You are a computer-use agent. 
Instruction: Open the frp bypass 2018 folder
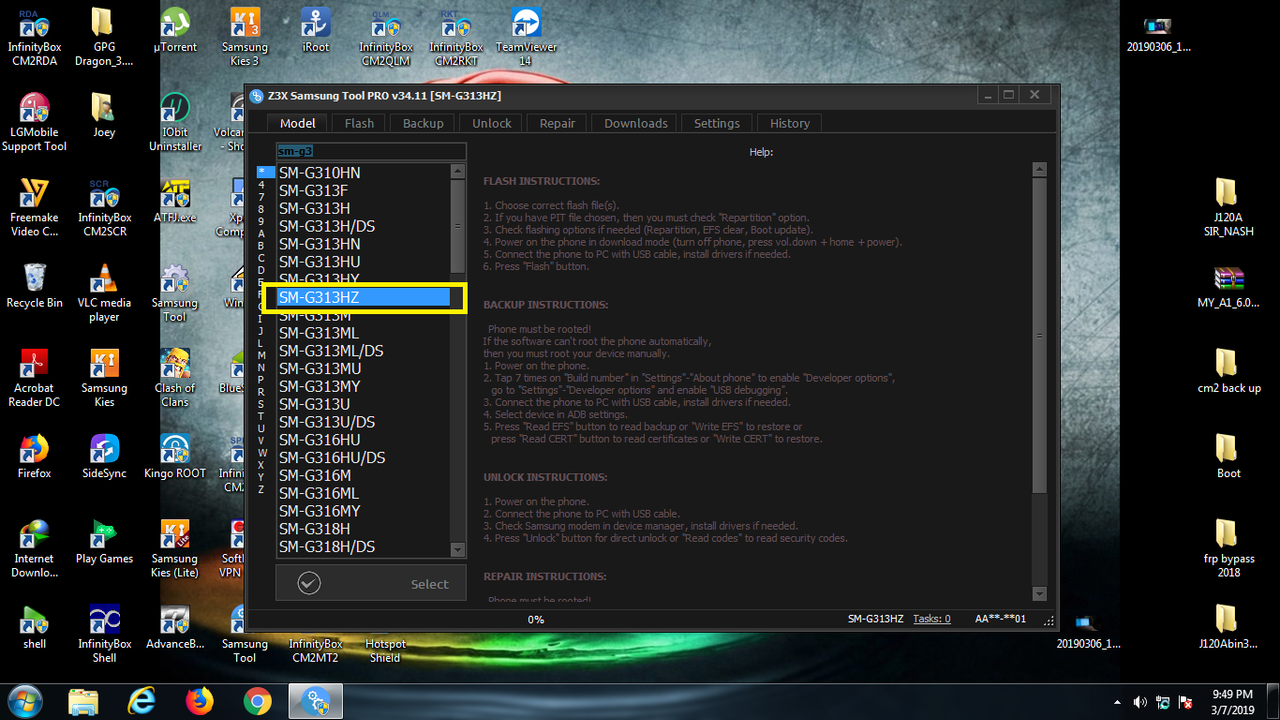pos(1229,549)
